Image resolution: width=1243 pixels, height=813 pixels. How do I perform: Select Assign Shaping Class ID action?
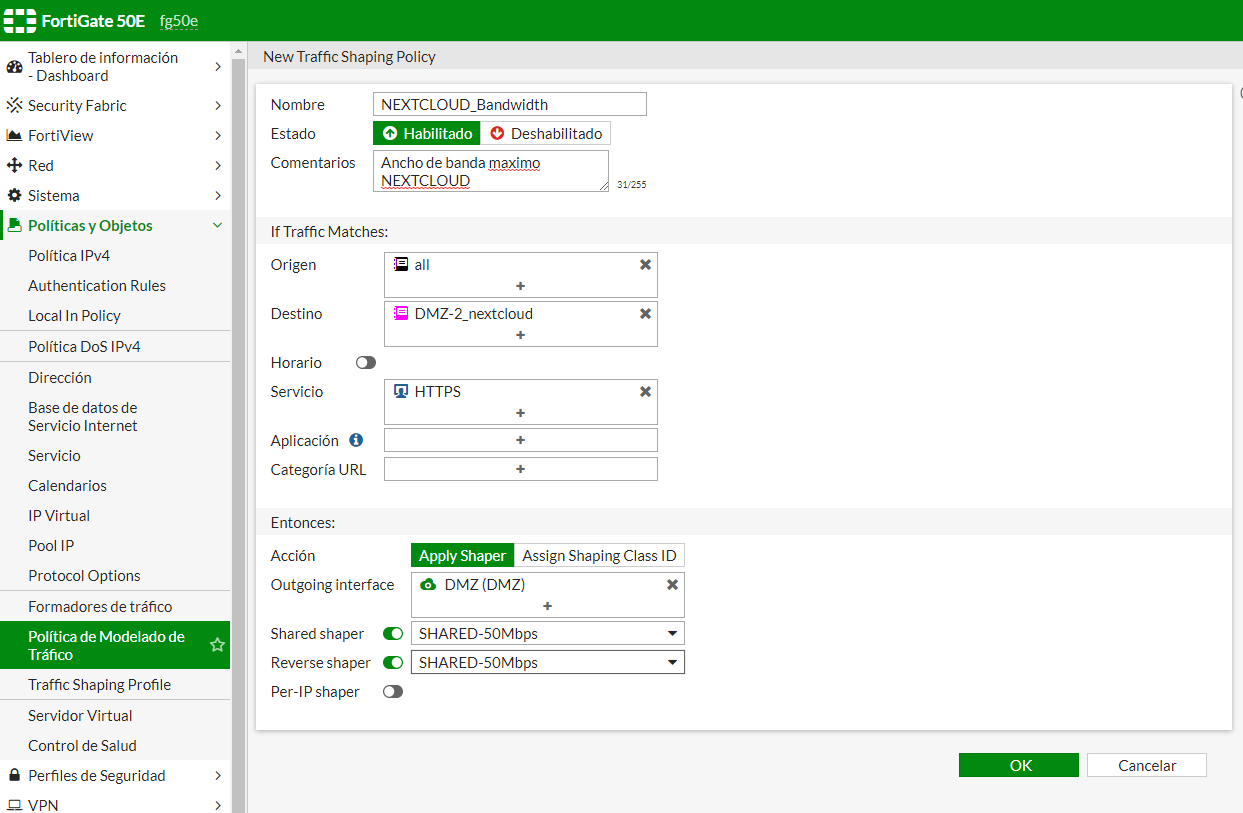[x=599, y=555]
